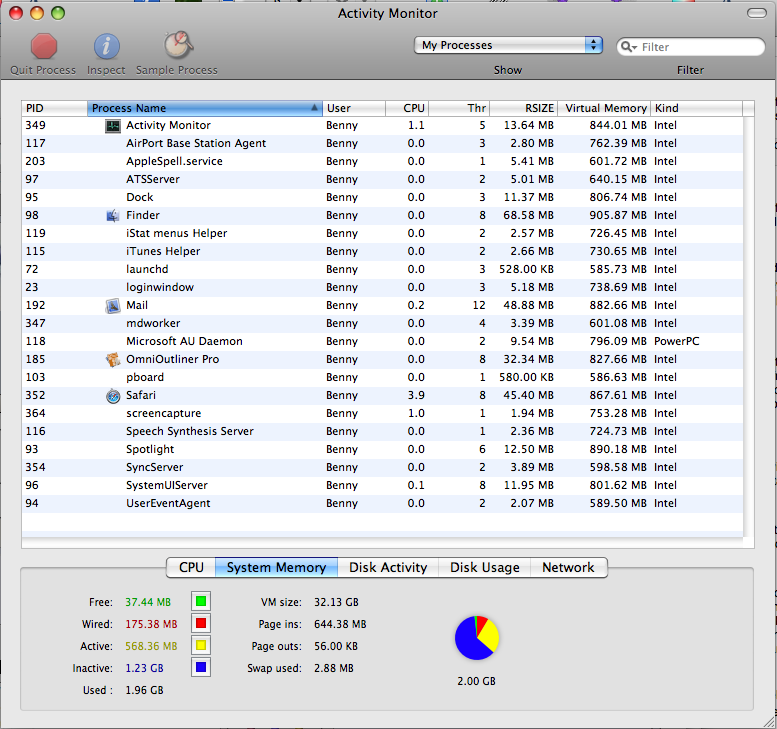Viewport: 777px width, 729px height.
Task: Click the VM size 32.13 GB value
Action: tap(336, 602)
